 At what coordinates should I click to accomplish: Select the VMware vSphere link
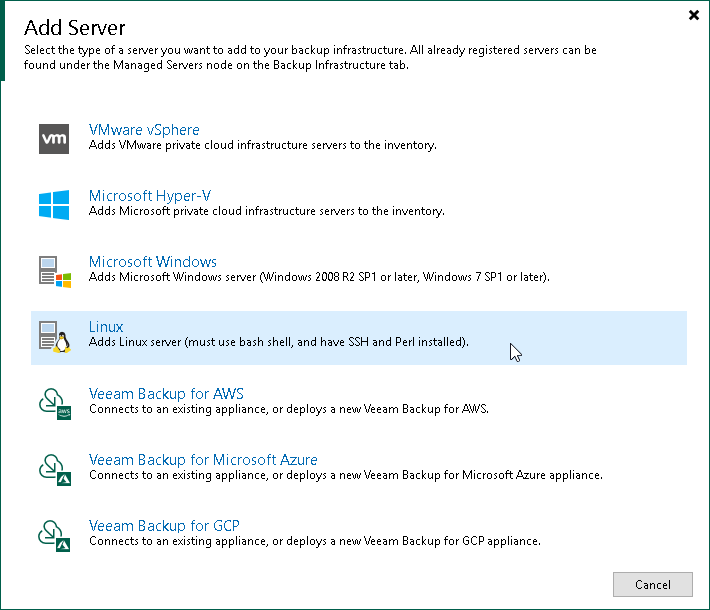coord(144,130)
